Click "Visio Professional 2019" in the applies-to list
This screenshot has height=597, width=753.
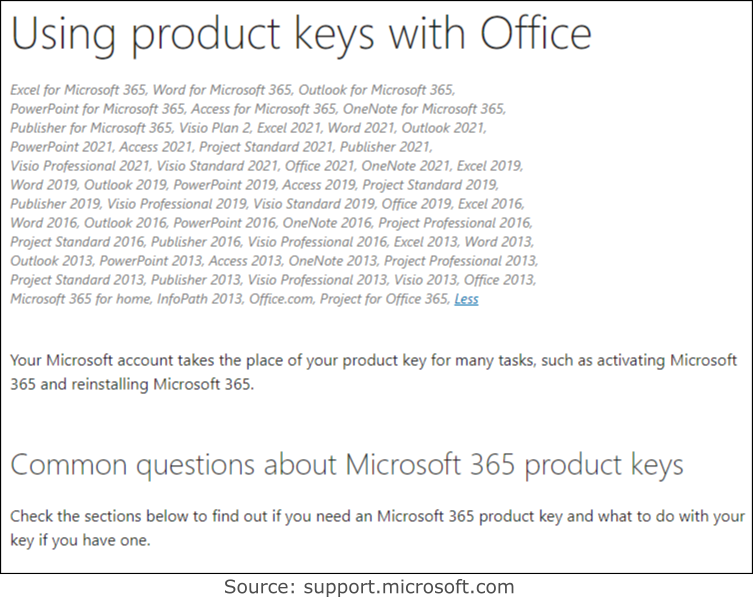click(x=176, y=204)
